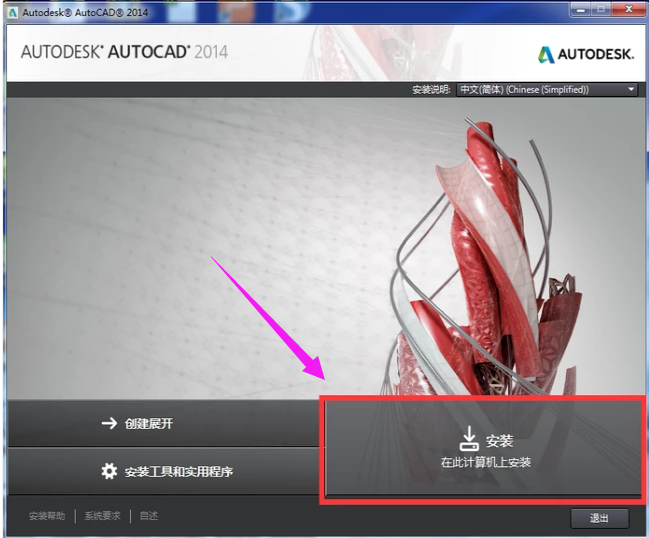Click the download icon on the Install button
649x538 pixels.
point(469,438)
